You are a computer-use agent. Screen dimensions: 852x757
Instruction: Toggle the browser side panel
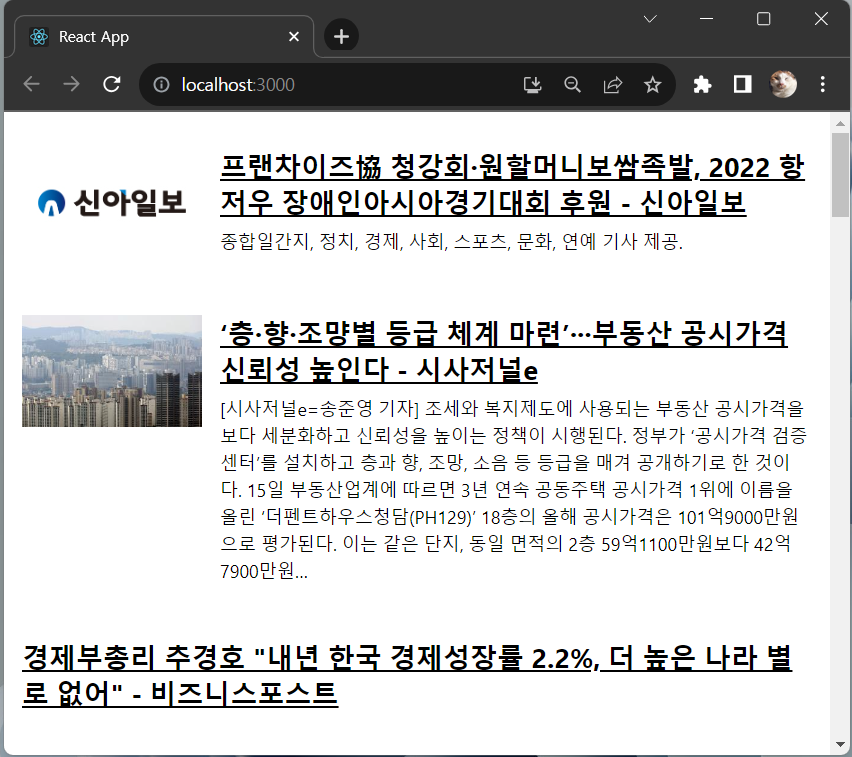pyautogui.click(x=742, y=84)
